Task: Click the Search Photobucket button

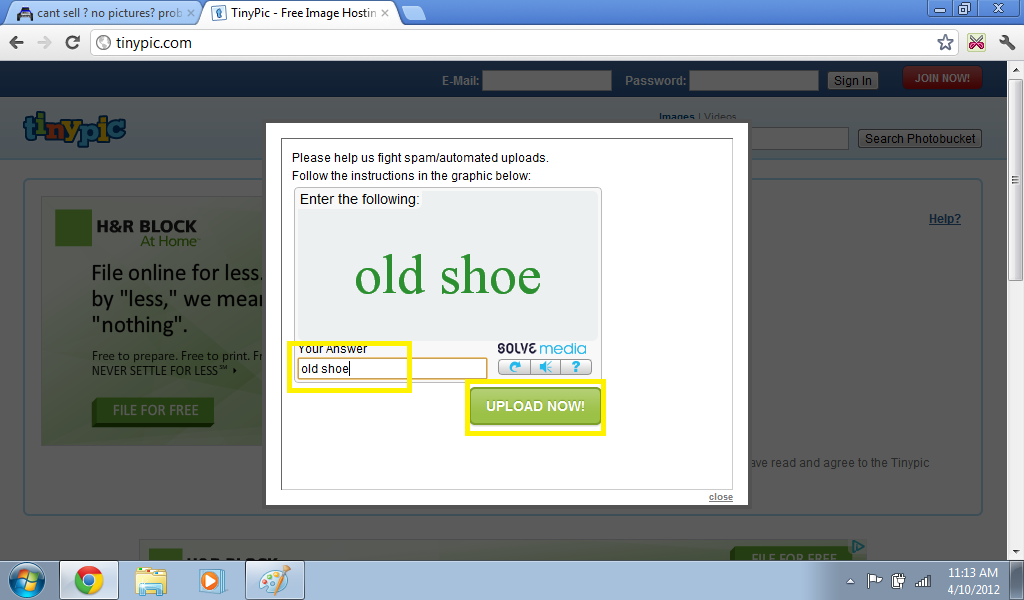Action: (x=919, y=139)
